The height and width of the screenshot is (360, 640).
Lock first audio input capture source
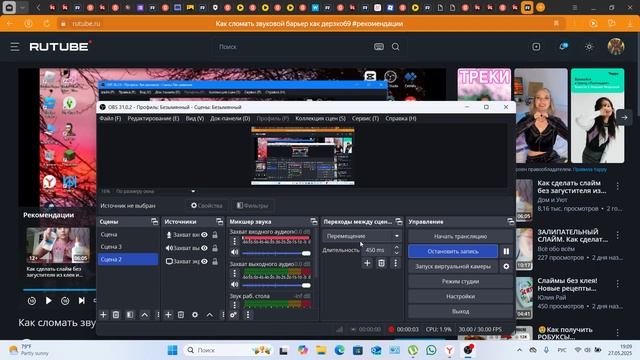(x=215, y=235)
